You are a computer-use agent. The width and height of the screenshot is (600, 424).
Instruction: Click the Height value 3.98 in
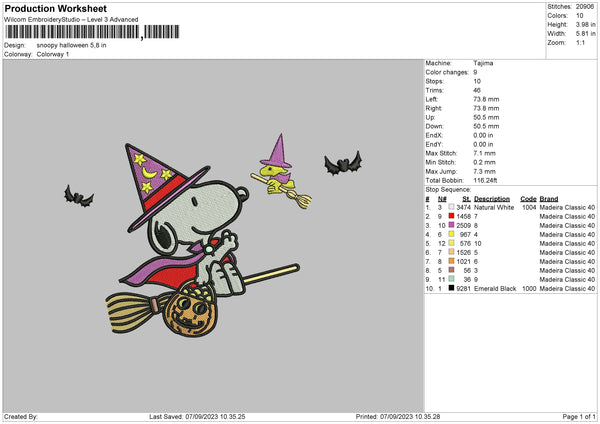585,24
